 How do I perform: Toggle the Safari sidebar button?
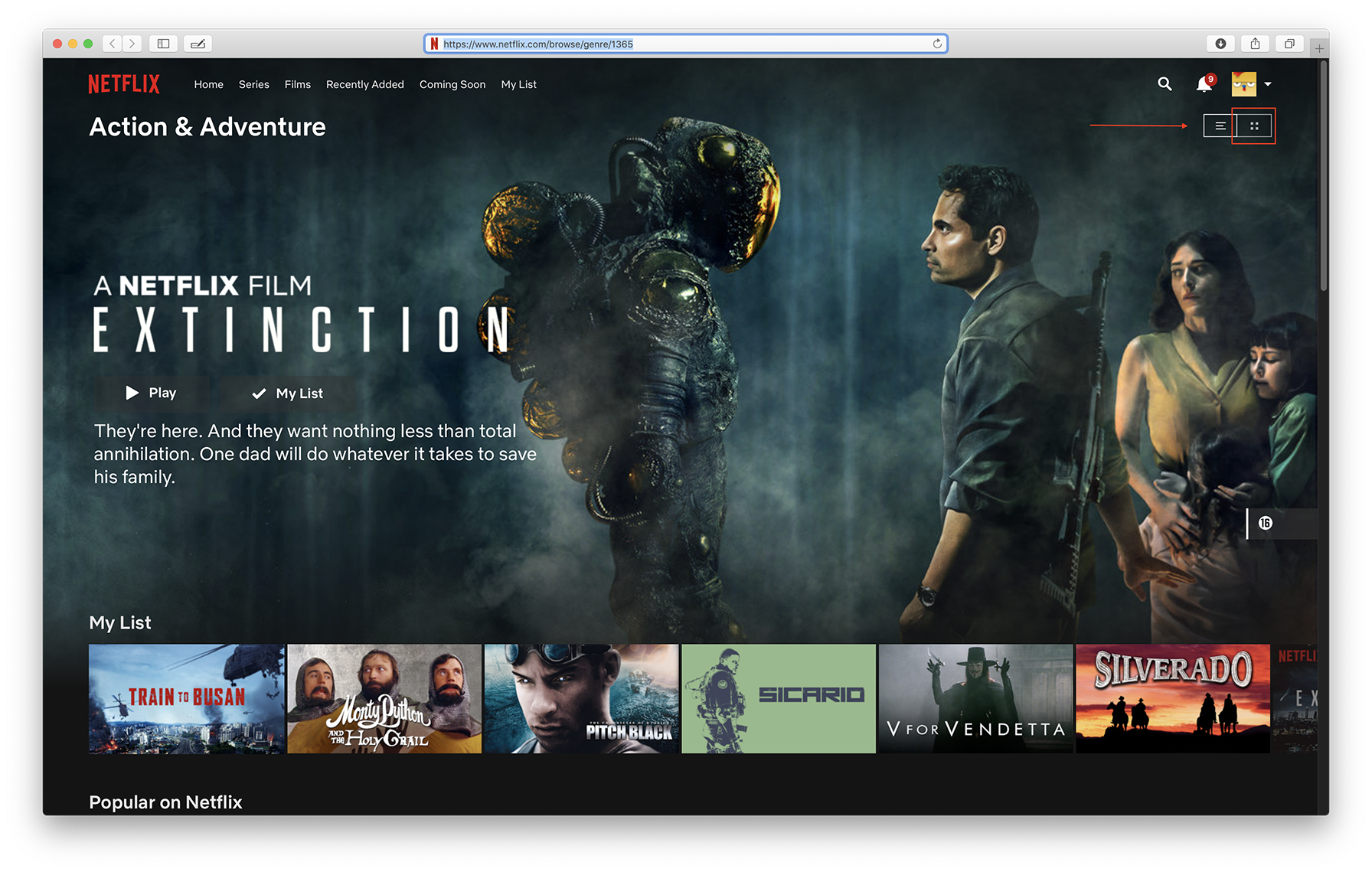click(163, 44)
